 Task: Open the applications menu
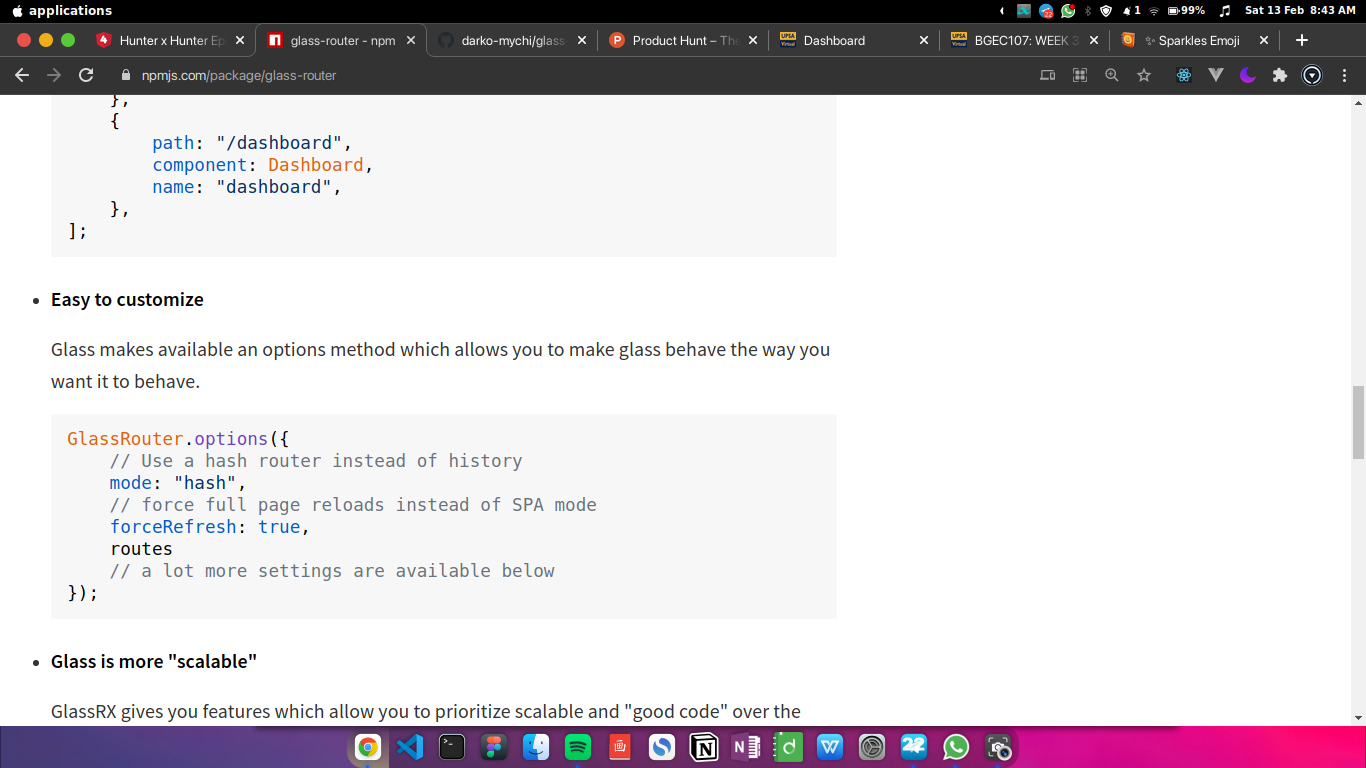click(70, 10)
